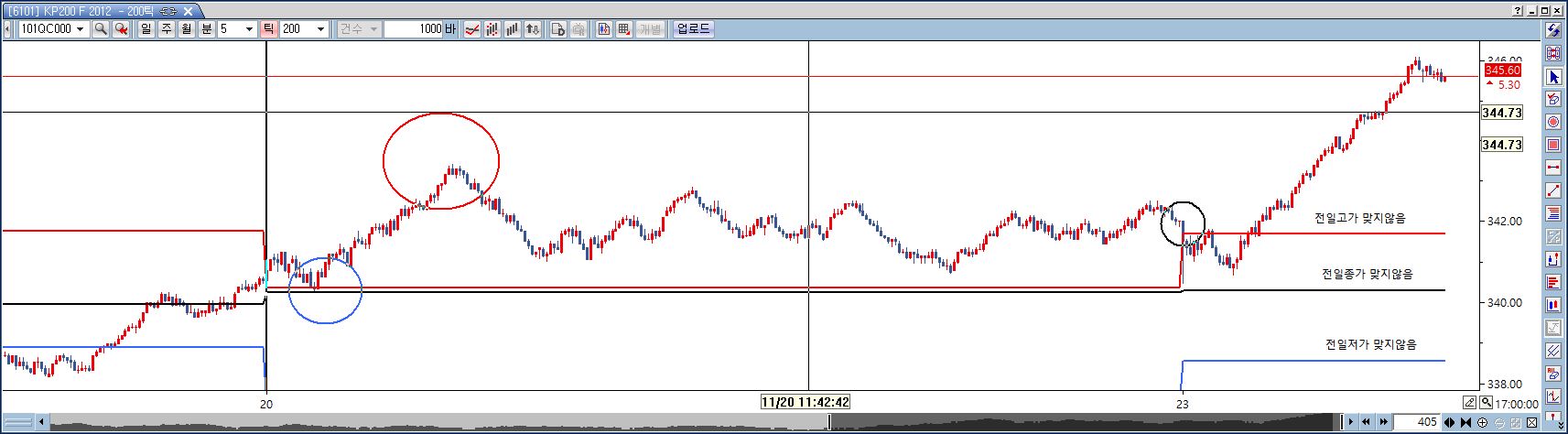This screenshot has height=434, width=1568.
Task: Click the zoom-in plus circle icon
Action: [1482, 422]
